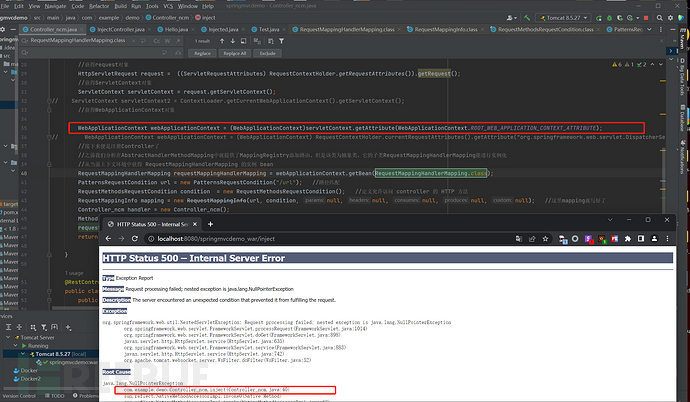Close the RequestMappingHandlerMapping.class tab

pyautogui.click(x=399, y=29)
